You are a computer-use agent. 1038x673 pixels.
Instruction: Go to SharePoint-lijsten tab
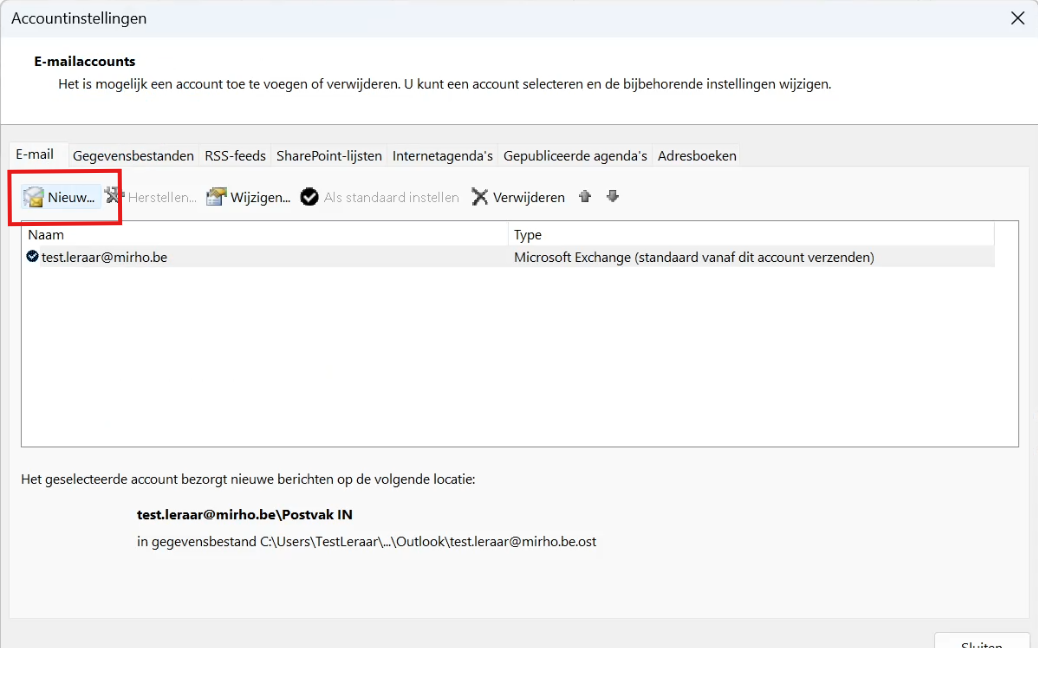tap(329, 156)
